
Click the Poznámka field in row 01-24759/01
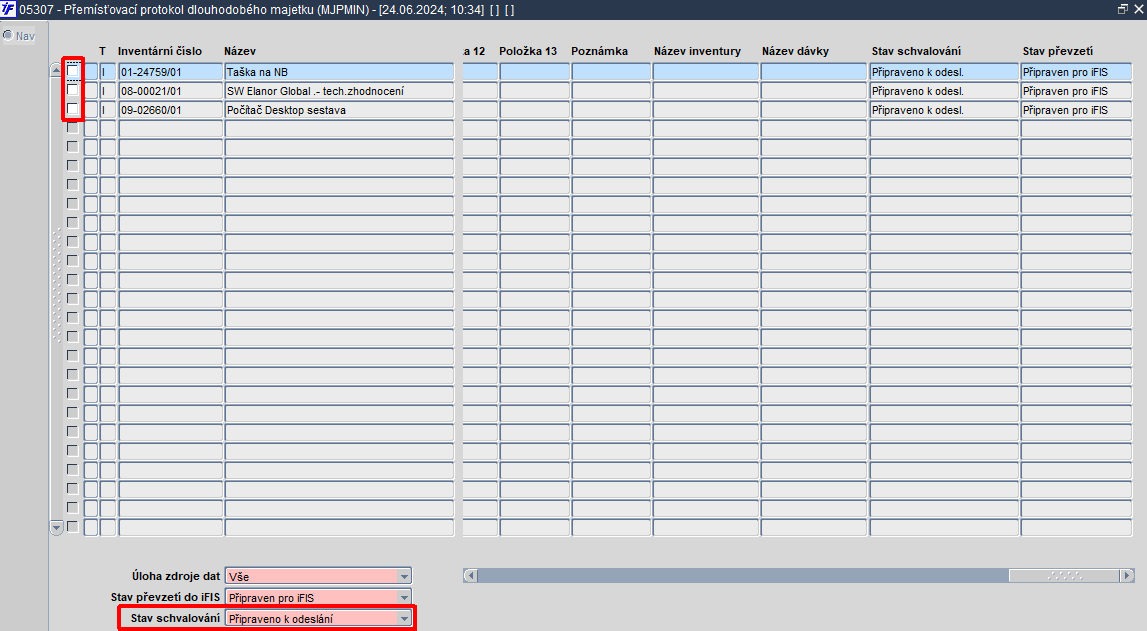coord(611,72)
